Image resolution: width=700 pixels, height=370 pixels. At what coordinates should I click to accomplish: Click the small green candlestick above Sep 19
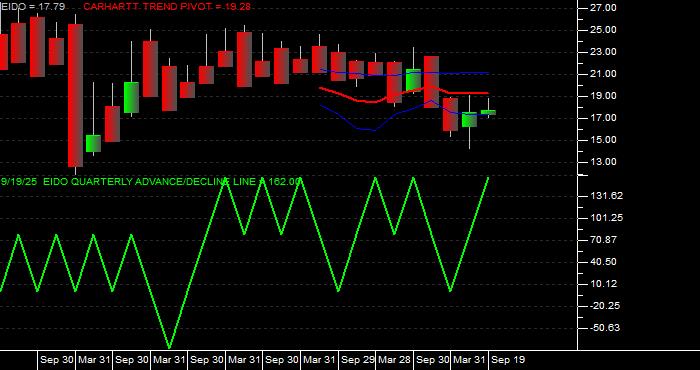pos(488,112)
